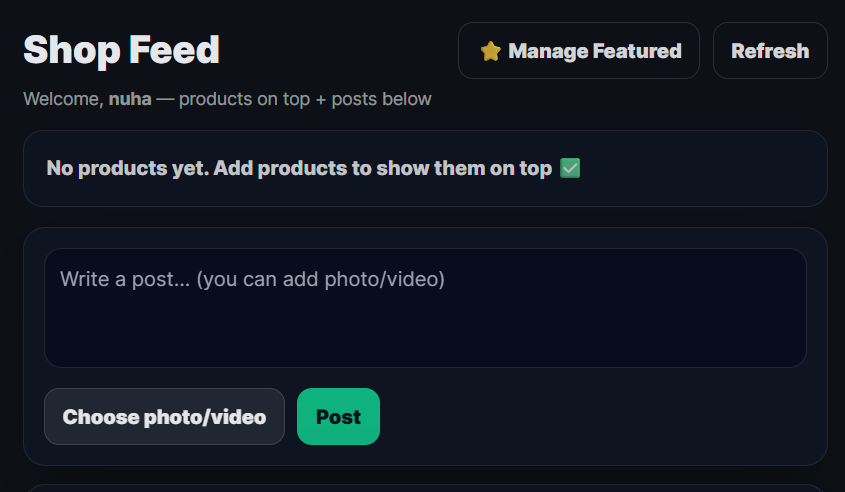Click blank space right of checkmark emoji
This screenshot has width=845, height=492.
[x=700, y=168]
